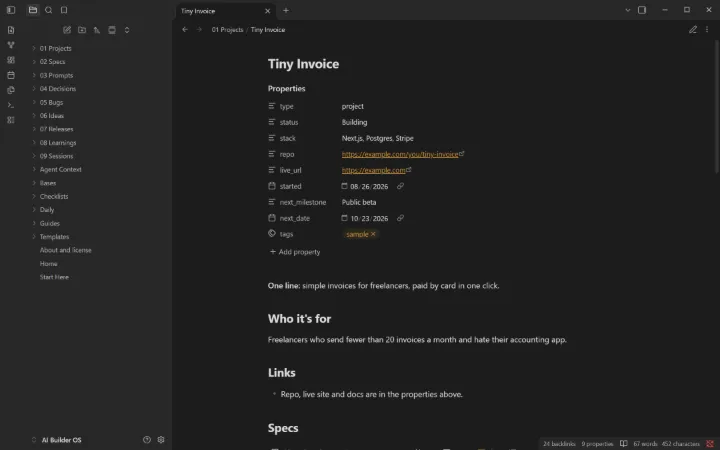Create a new note with the pencil icon
Screen dimensions: 720x450
67,30
